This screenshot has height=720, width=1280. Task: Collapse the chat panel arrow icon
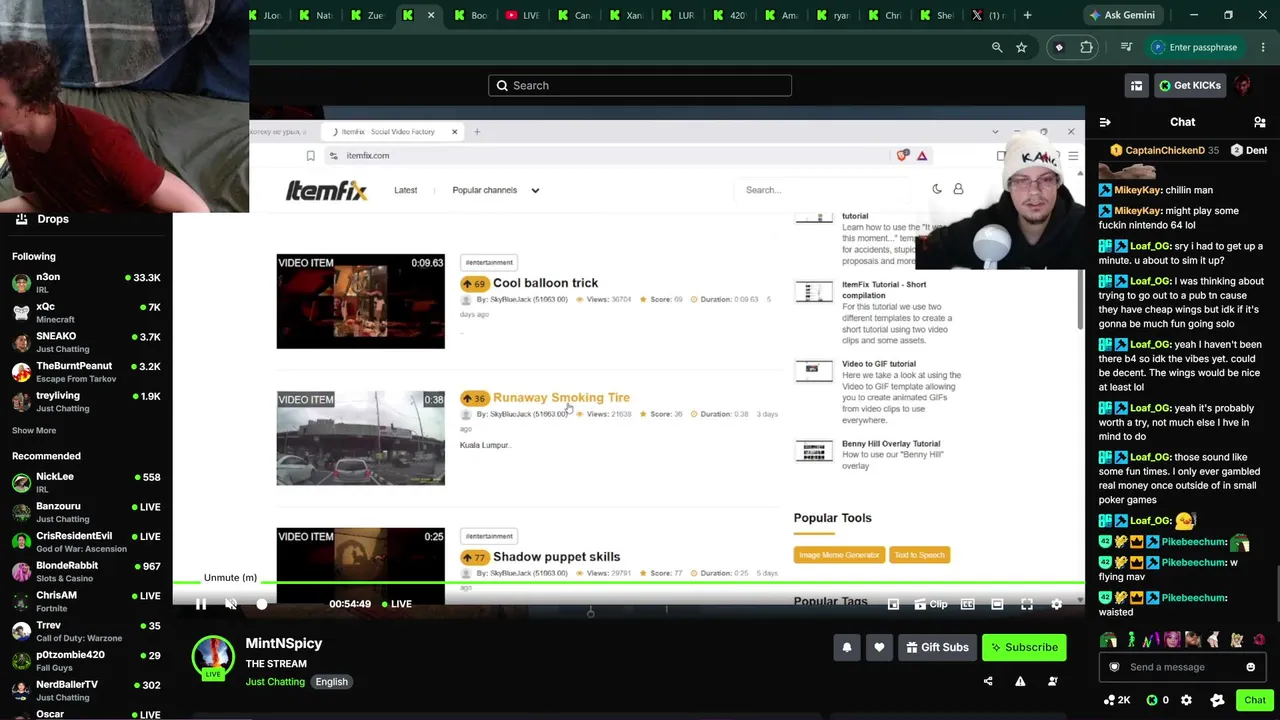click(1105, 122)
